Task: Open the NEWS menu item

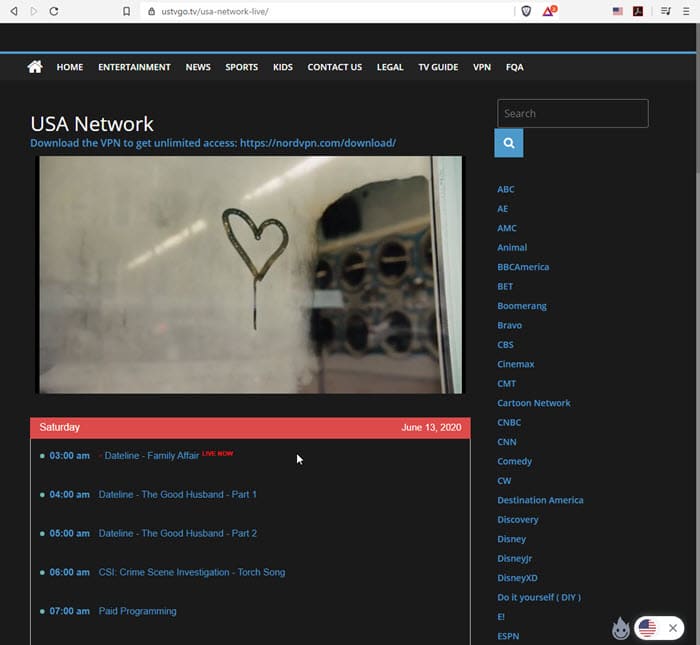Action: pos(198,67)
